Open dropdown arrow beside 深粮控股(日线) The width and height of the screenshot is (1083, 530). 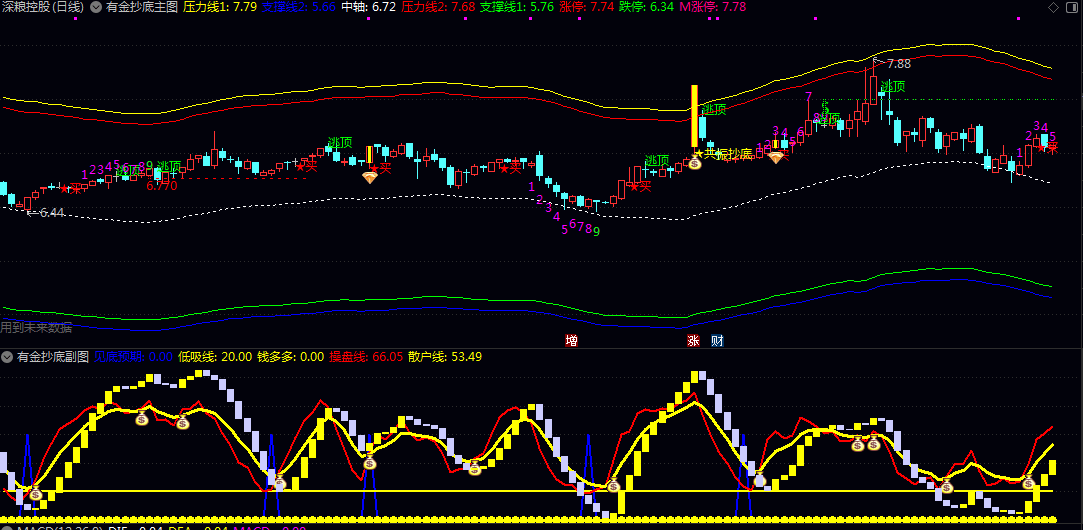95,8
